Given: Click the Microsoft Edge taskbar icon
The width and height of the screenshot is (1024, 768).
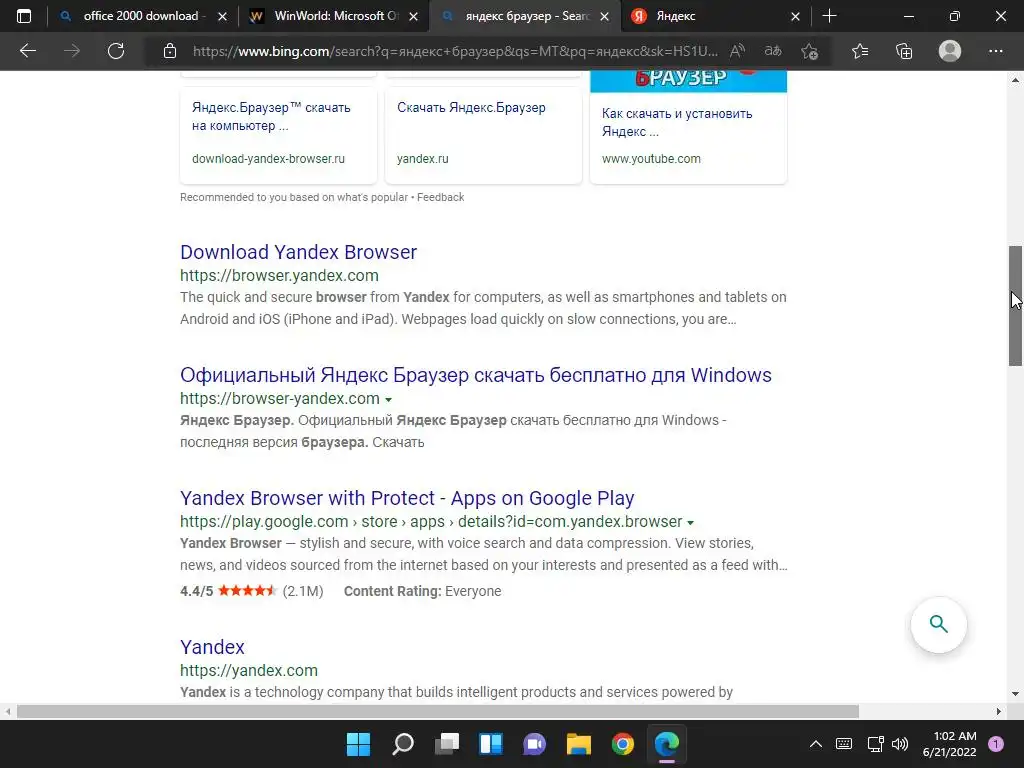Looking at the screenshot, I should coord(667,744).
